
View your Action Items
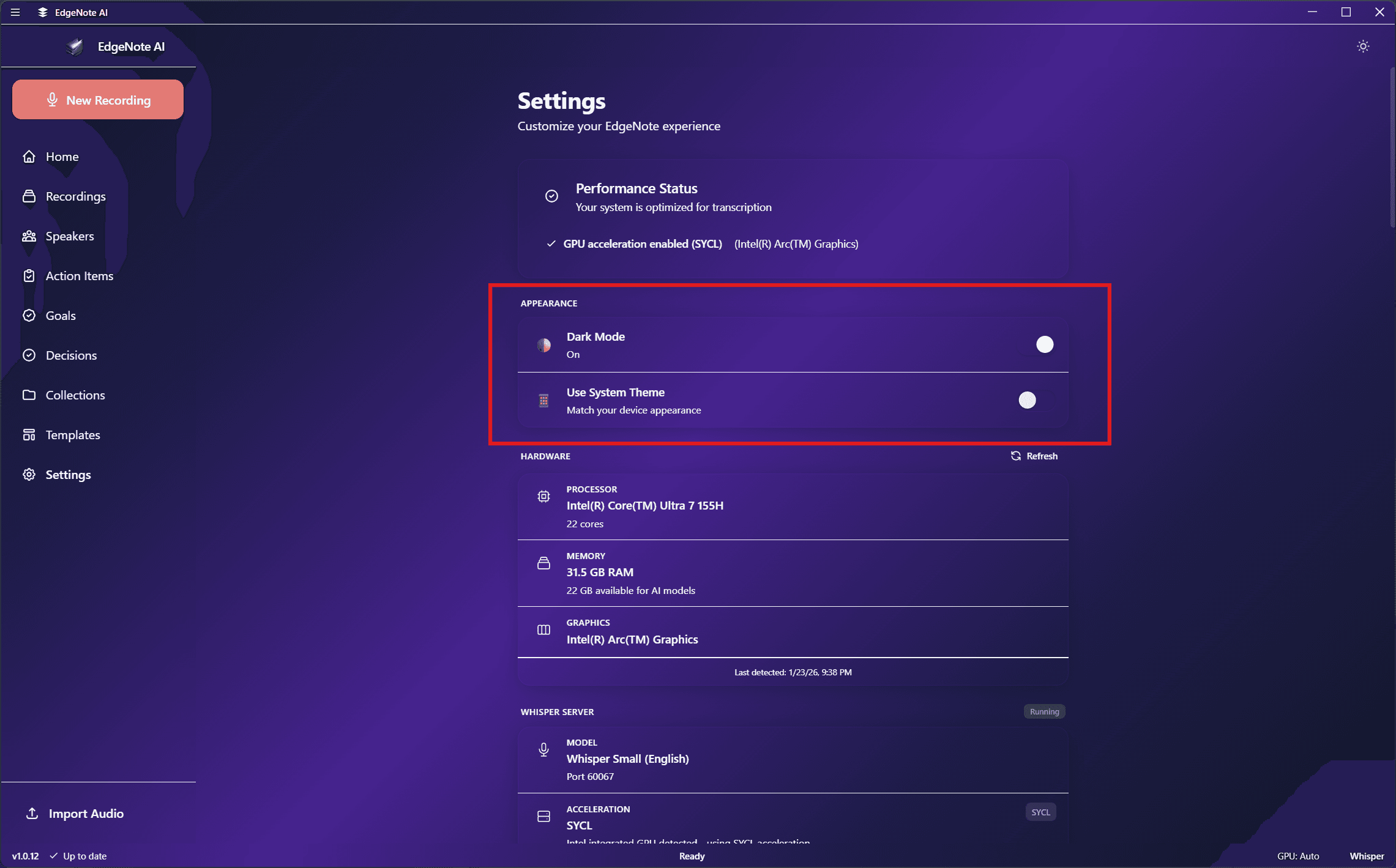tap(79, 276)
